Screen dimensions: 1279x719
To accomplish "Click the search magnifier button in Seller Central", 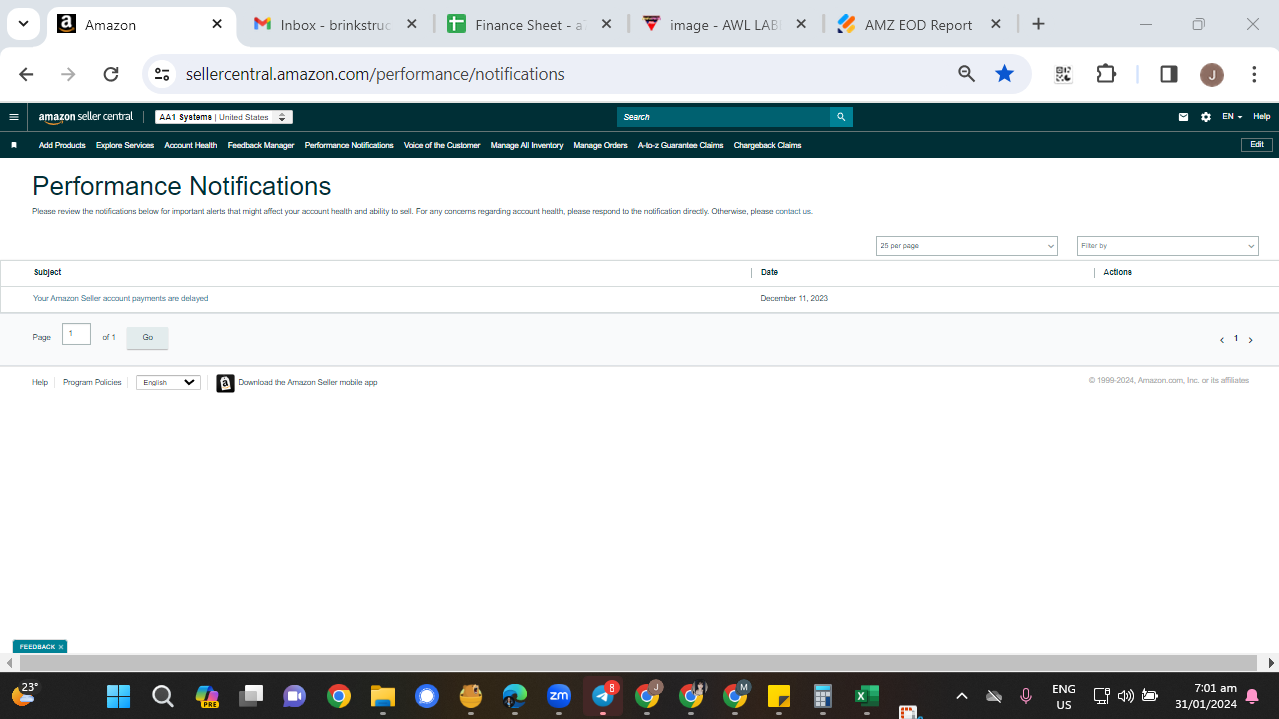I will 841,117.
